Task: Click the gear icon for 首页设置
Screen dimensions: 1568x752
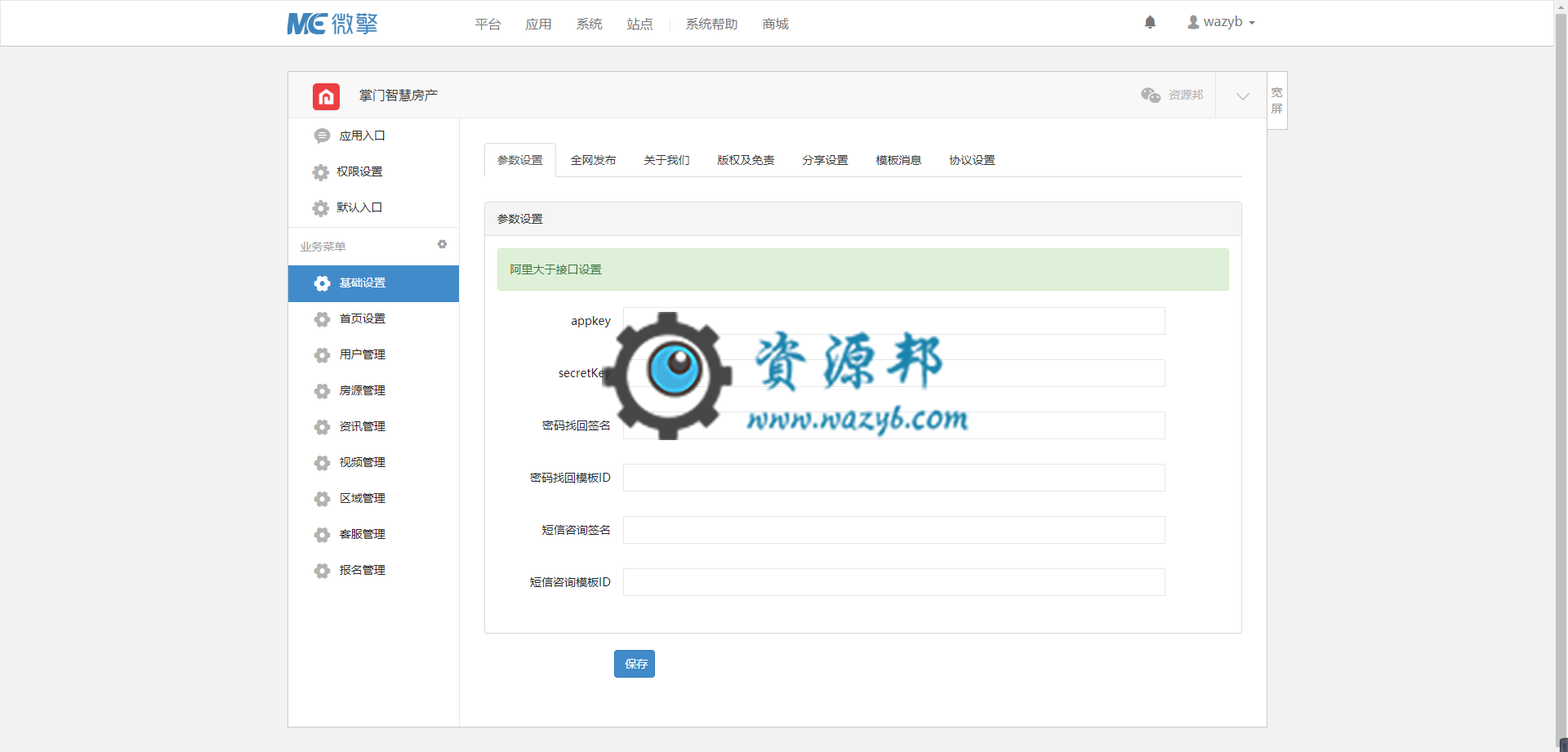Action: tap(322, 319)
